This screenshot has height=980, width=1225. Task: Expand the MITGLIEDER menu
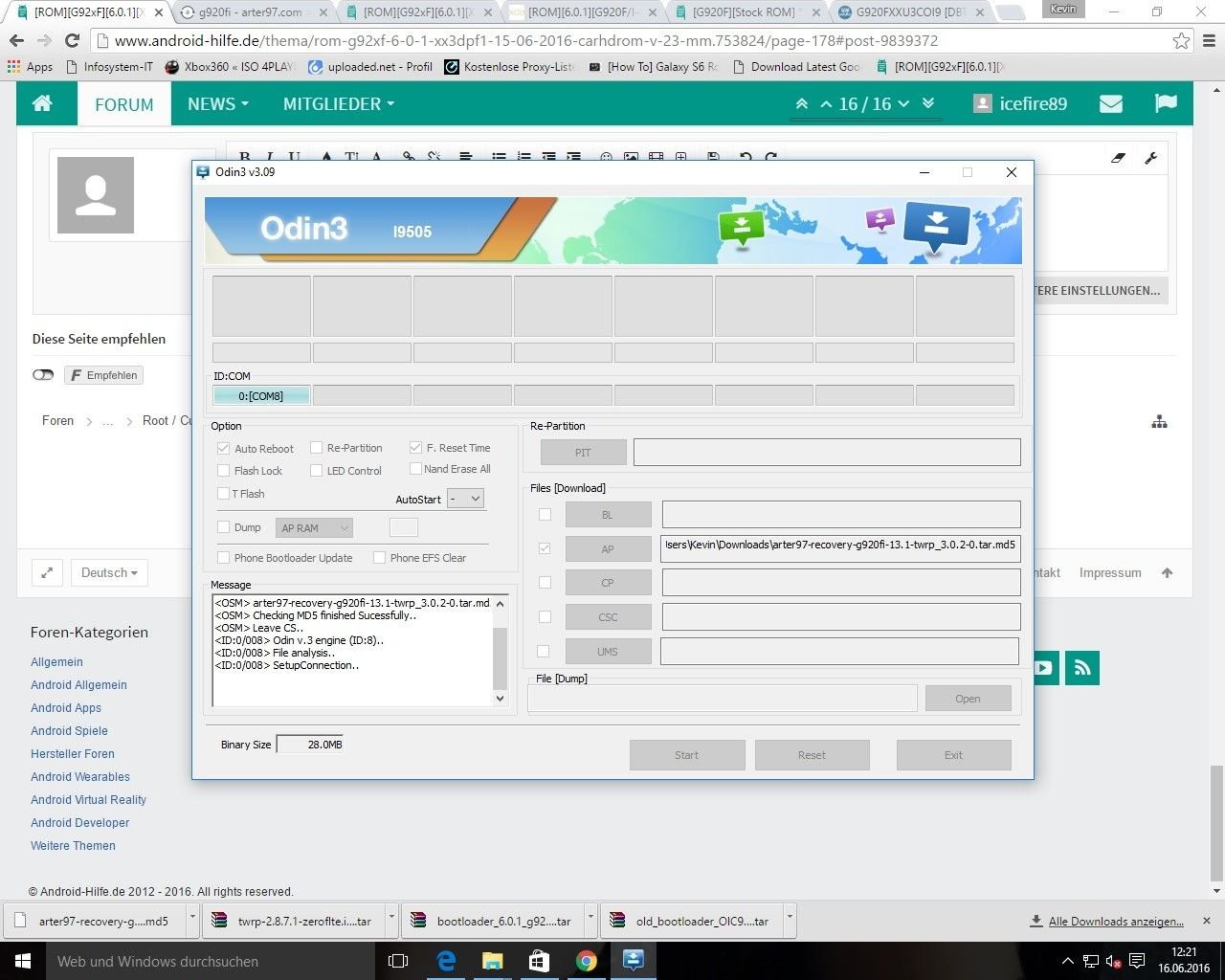(339, 103)
